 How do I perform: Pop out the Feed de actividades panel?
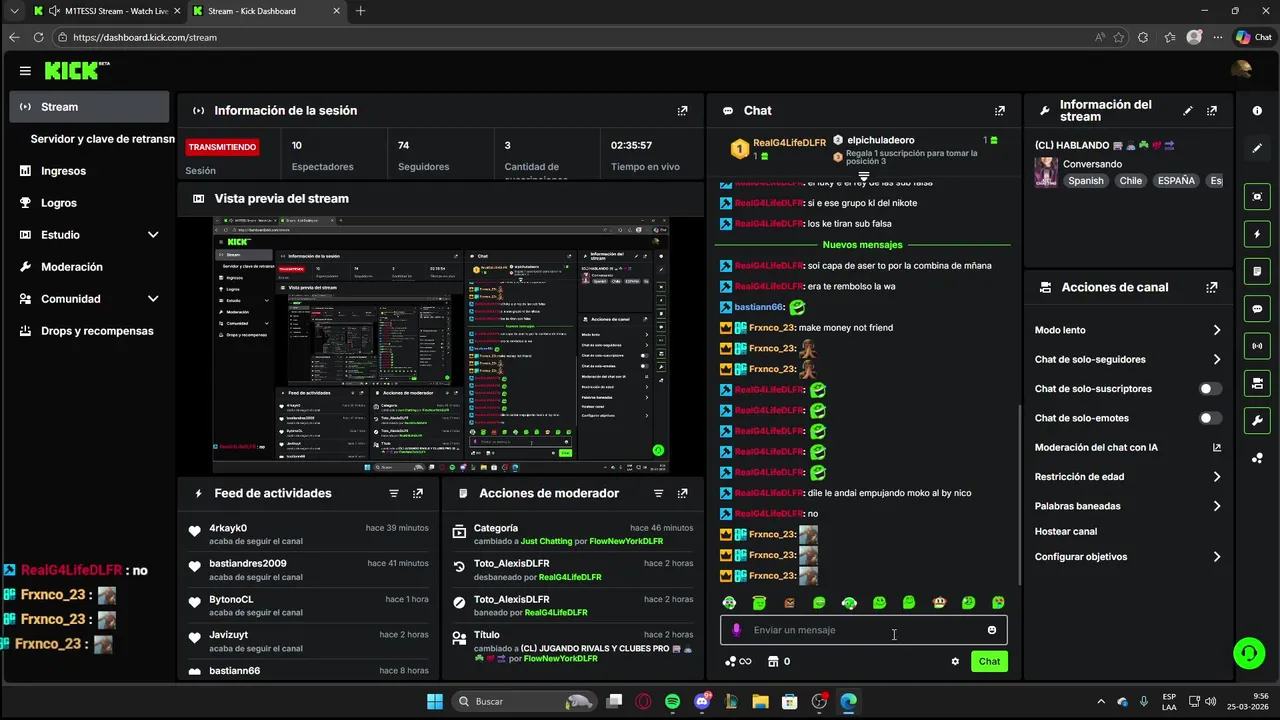418,493
